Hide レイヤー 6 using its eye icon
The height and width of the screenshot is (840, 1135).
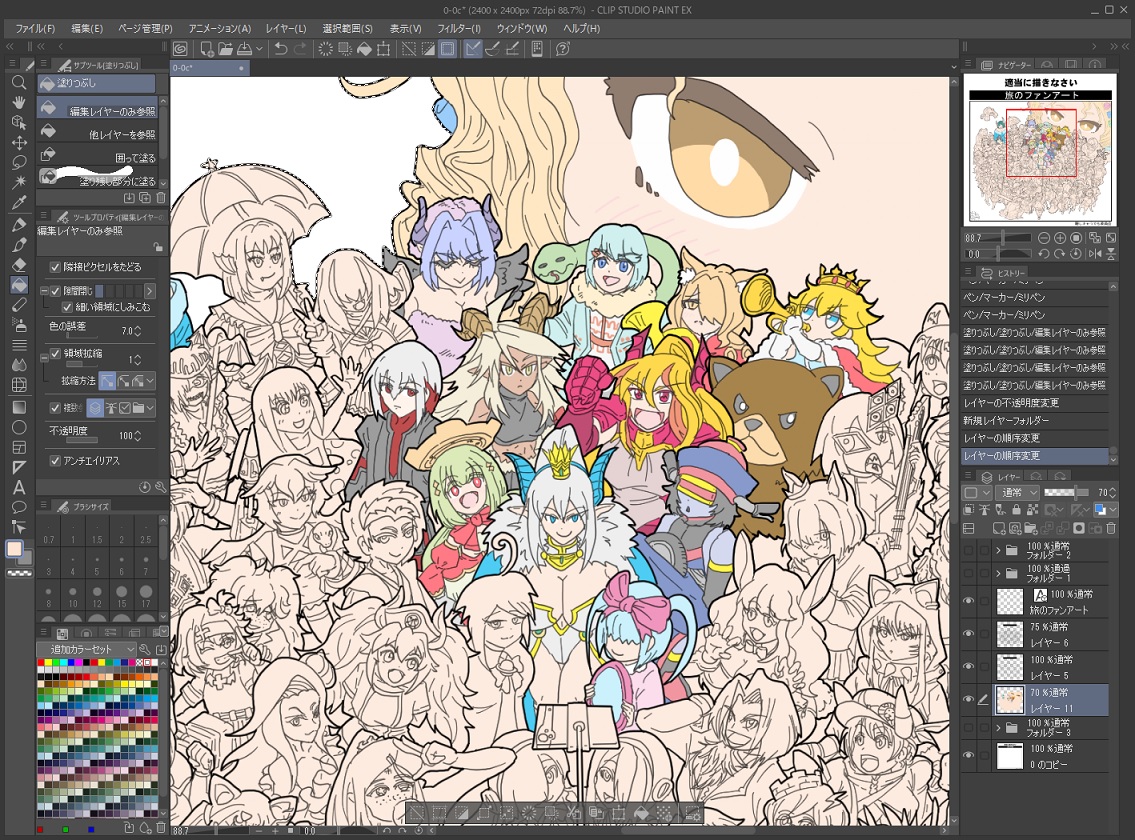tap(968, 634)
